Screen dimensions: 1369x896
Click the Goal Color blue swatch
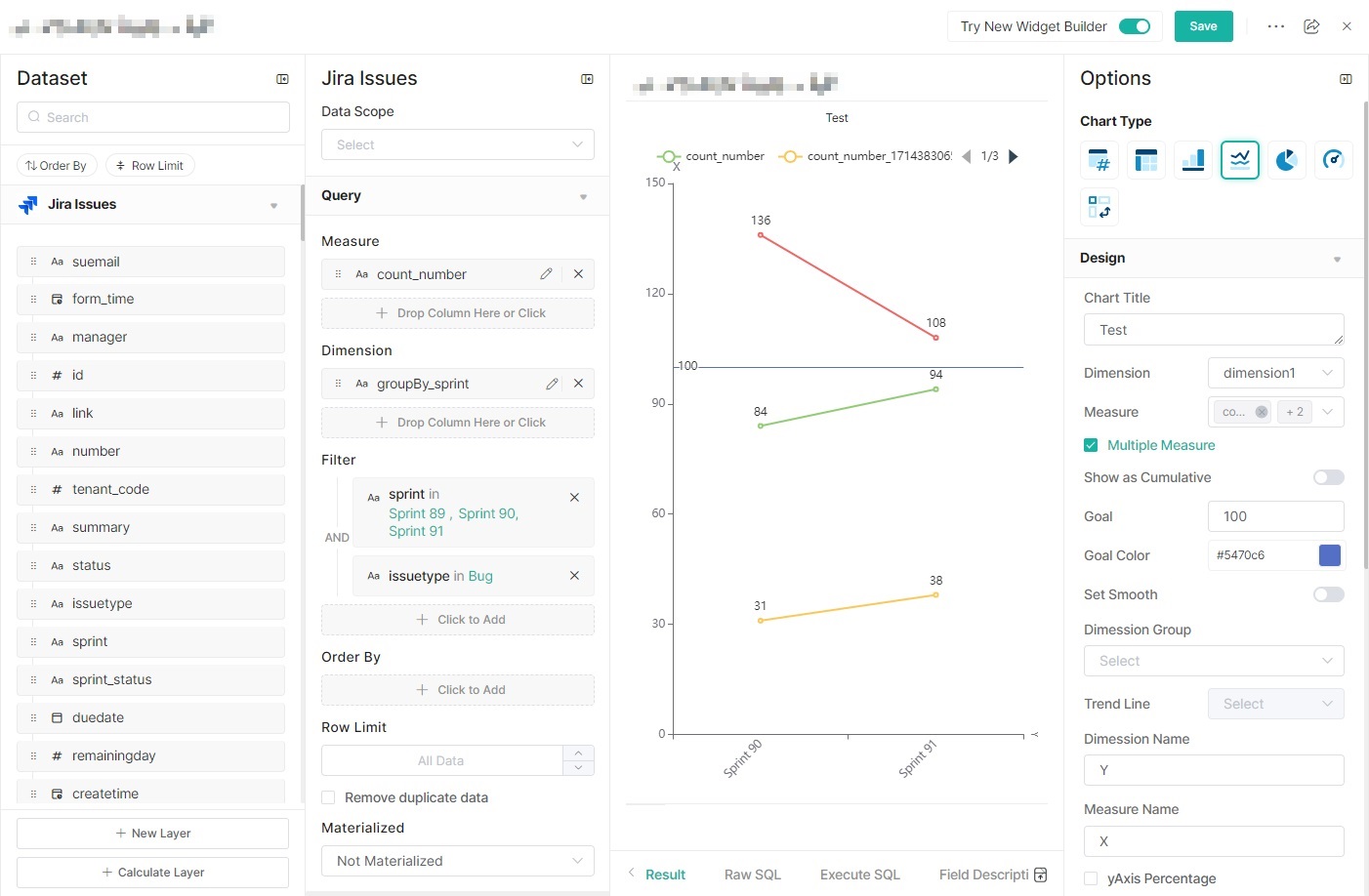[x=1329, y=555]
